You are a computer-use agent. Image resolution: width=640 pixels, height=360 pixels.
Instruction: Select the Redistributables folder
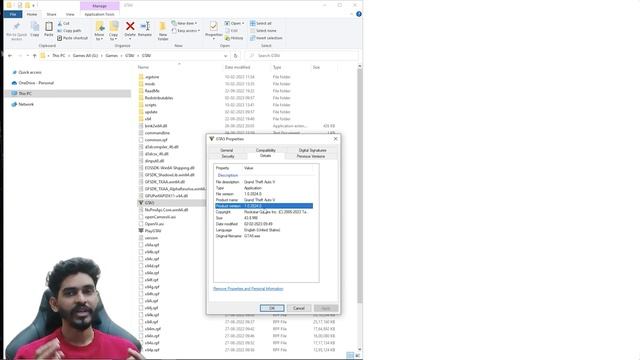point(156,98)
